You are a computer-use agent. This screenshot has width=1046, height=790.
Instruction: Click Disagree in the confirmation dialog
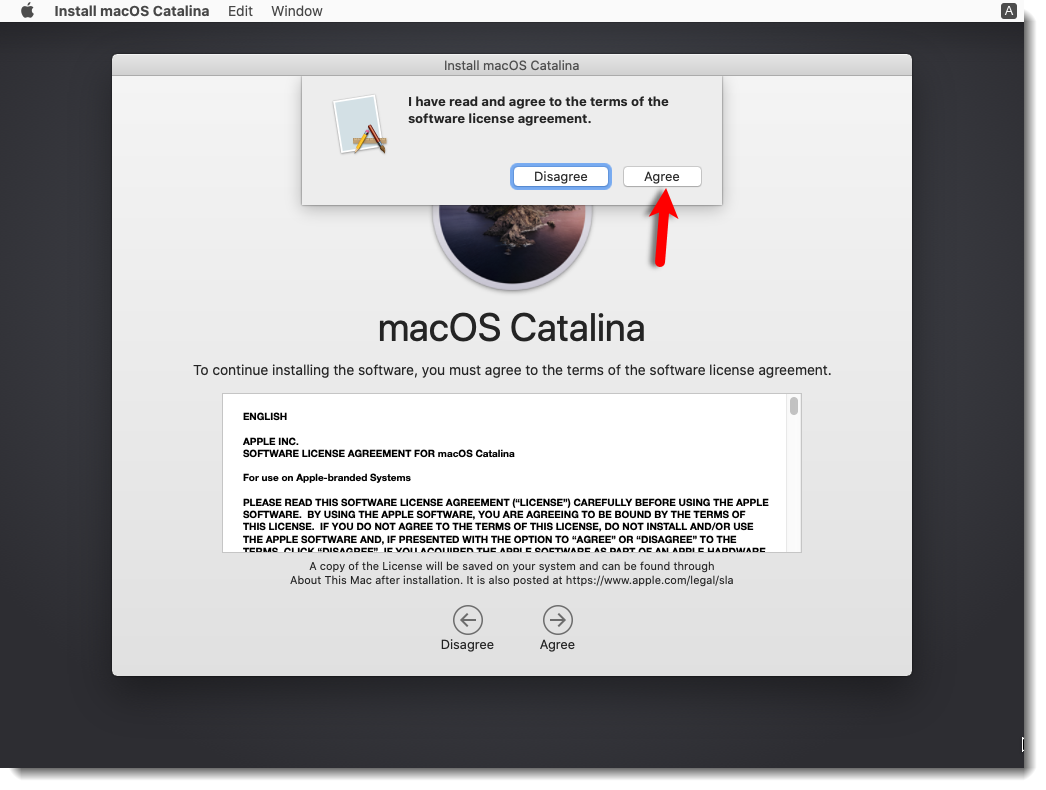coord(560,177)
